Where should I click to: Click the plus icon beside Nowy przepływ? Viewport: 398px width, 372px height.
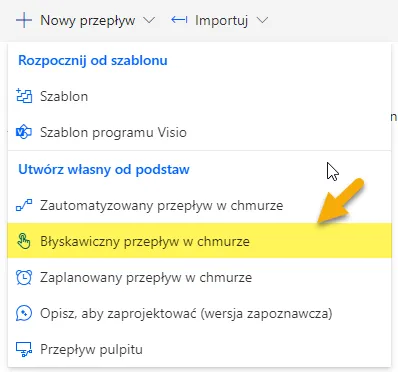[24, 20]
